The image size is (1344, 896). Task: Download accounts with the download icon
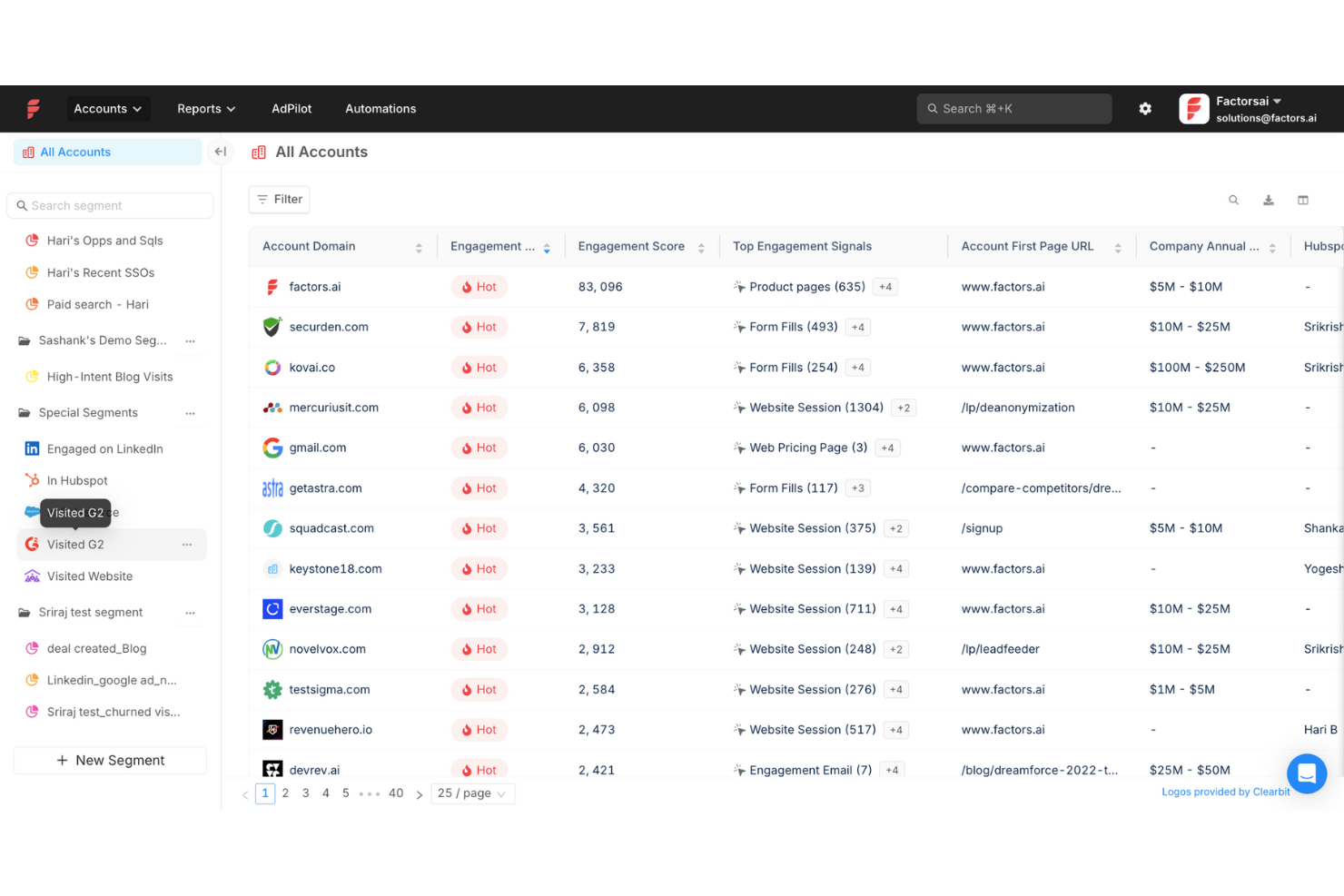[x=1269, y=200]
